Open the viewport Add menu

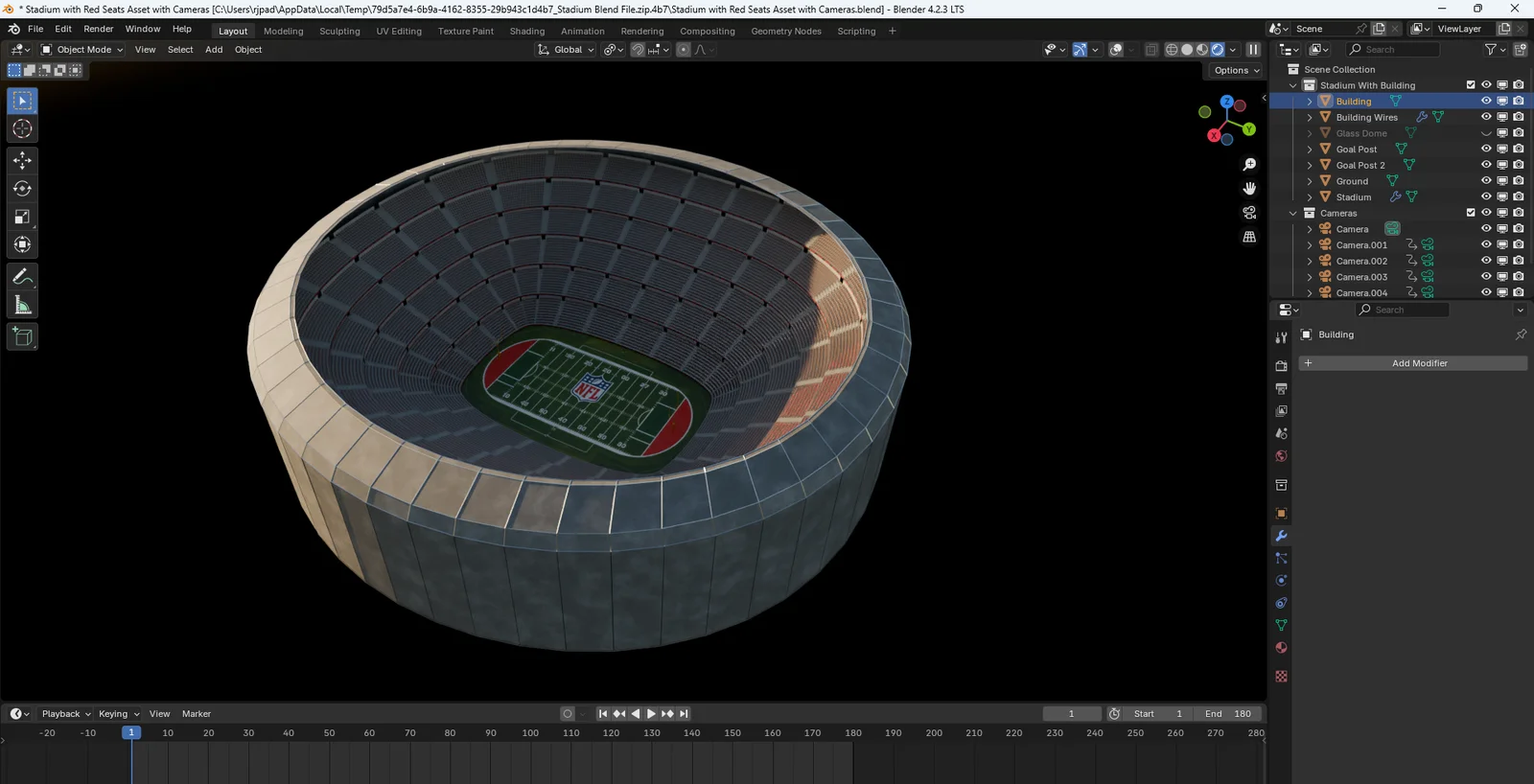(x=214, y=50)
